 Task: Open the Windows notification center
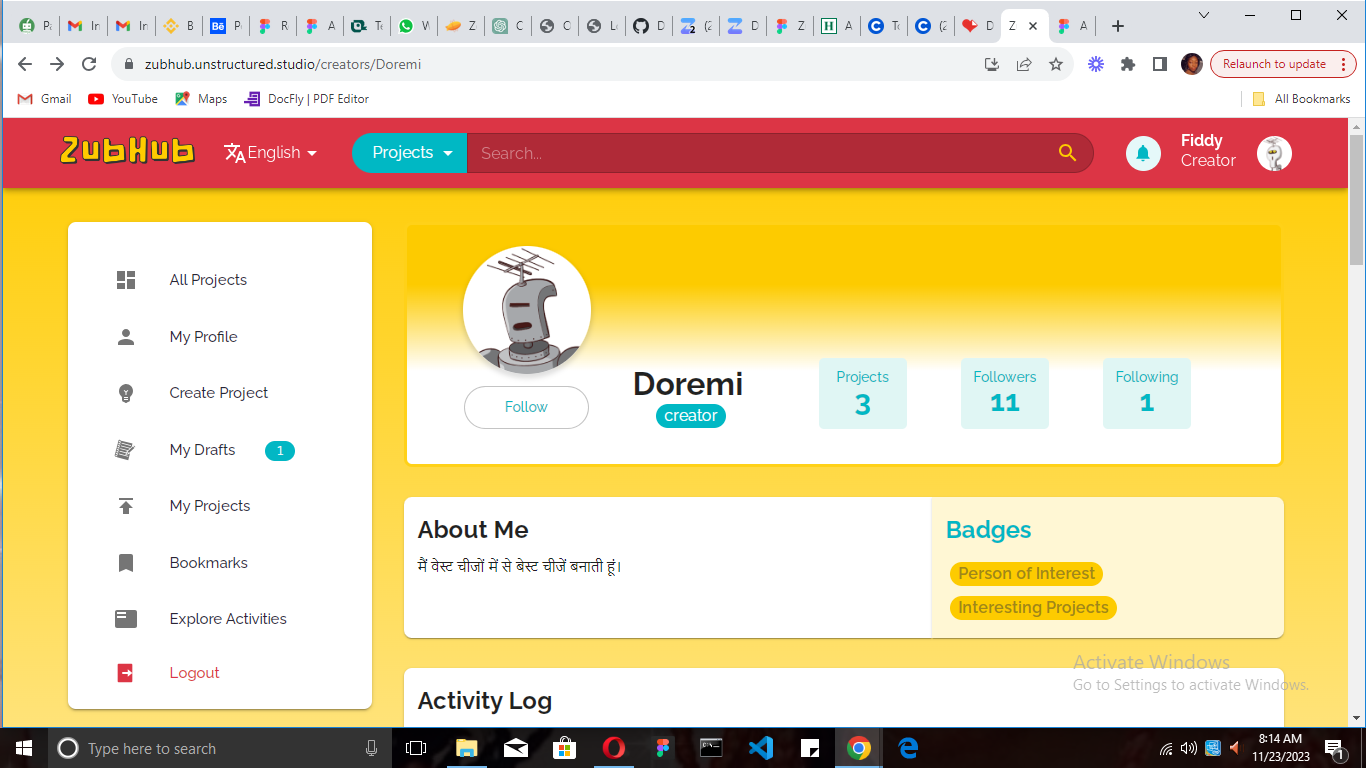(x=1333, y=748)
